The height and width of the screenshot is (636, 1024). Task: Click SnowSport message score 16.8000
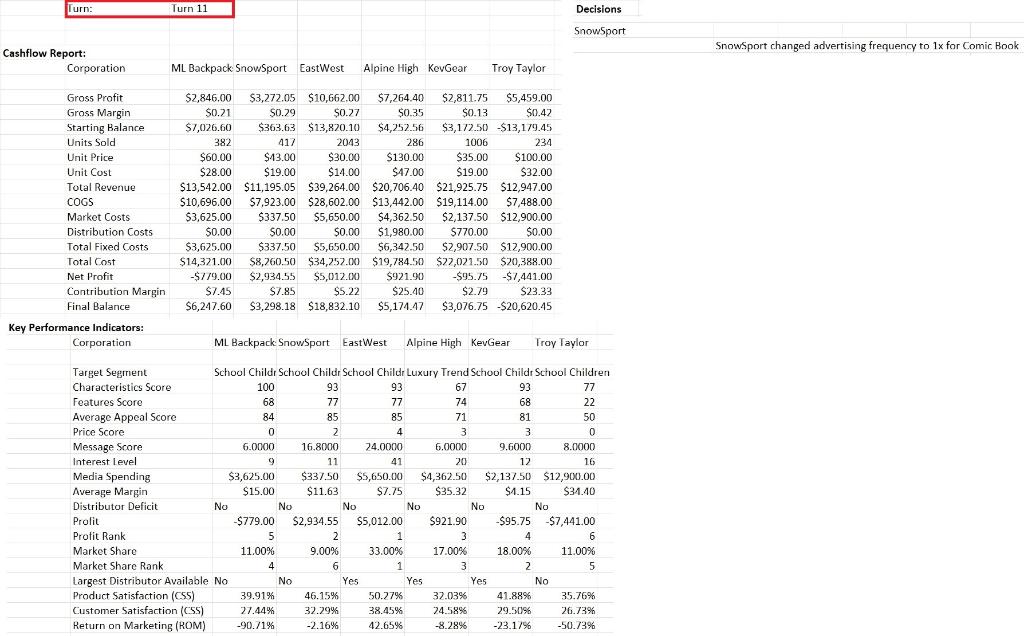point(320,447)
